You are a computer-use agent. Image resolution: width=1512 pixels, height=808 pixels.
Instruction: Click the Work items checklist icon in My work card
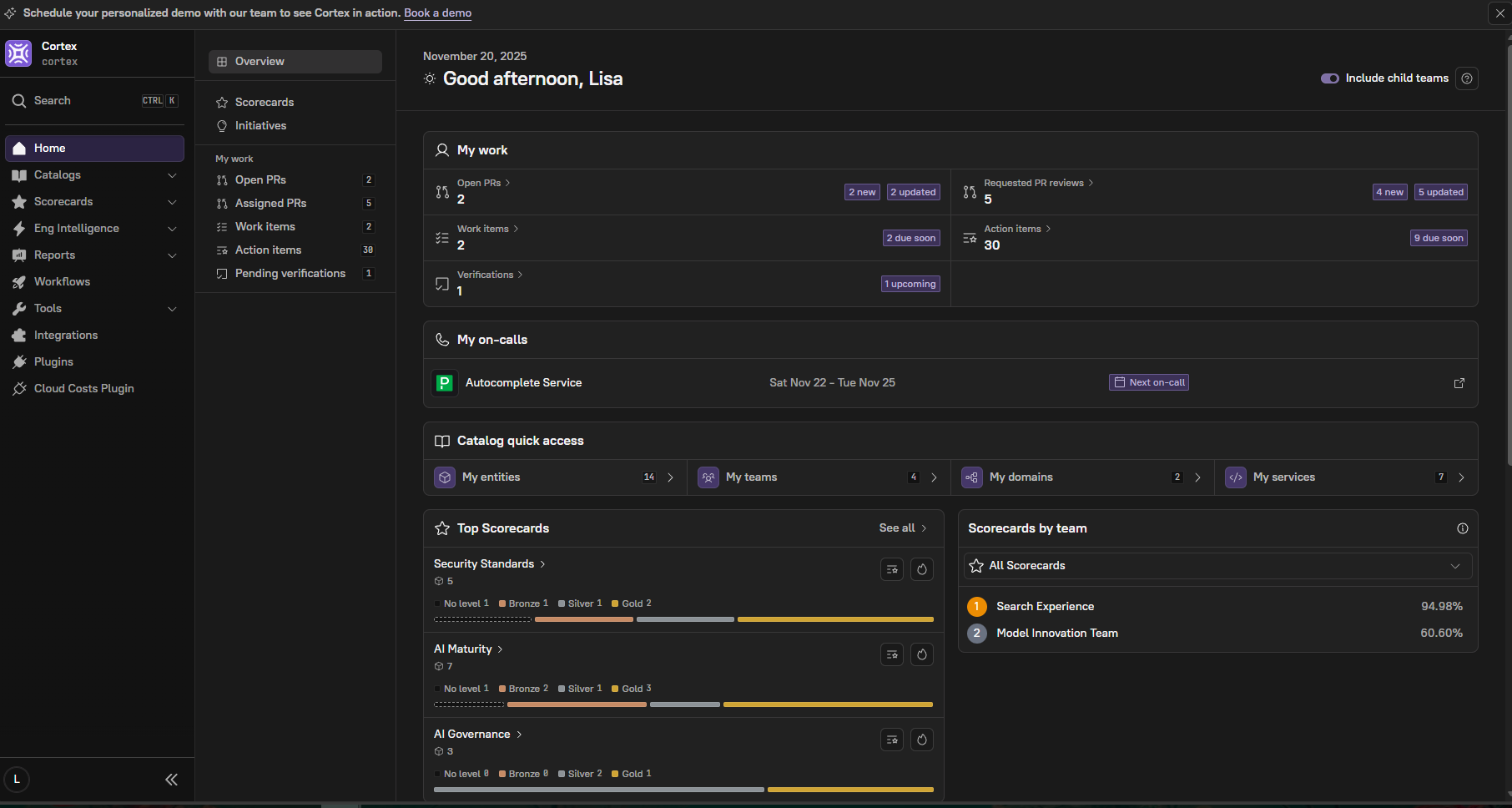(x=442, y=238)
